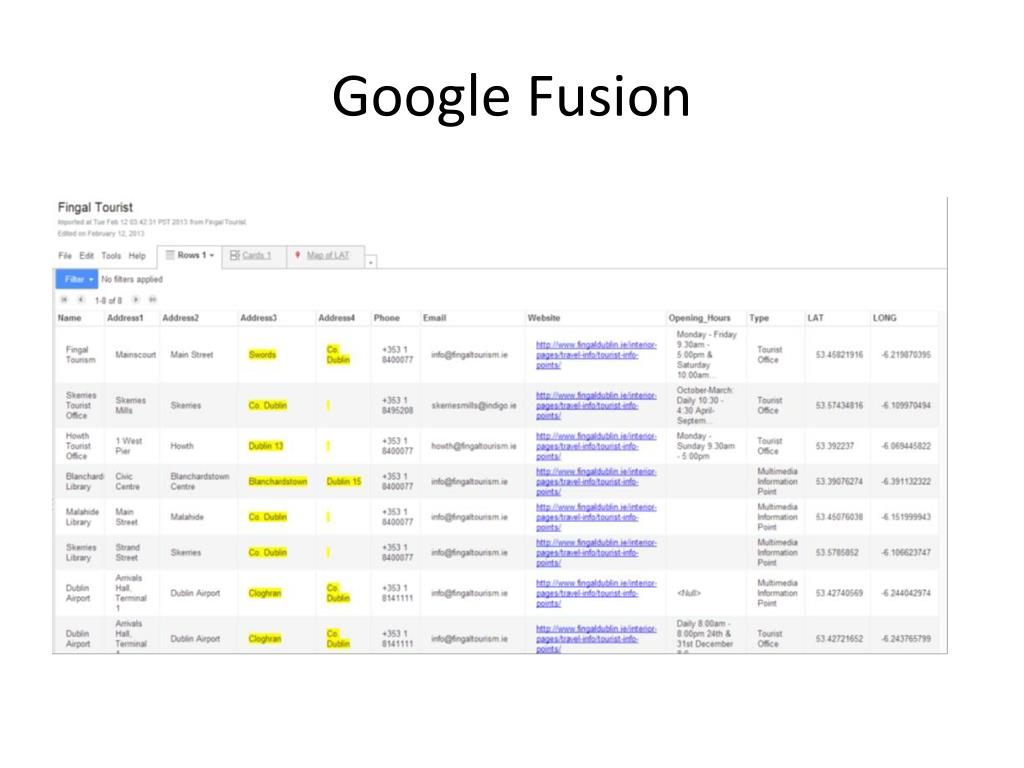
Task: Click the Mainscourt address cell
Action: [136, 355]
